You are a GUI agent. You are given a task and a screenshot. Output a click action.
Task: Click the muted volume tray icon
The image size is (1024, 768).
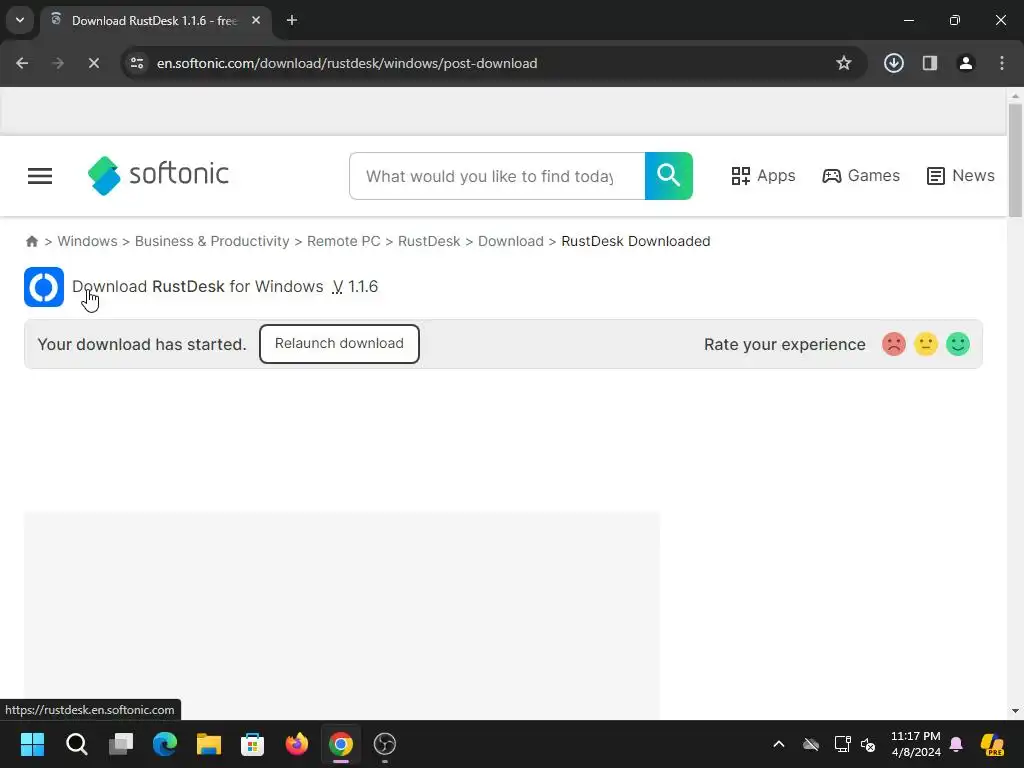(868, 744)
